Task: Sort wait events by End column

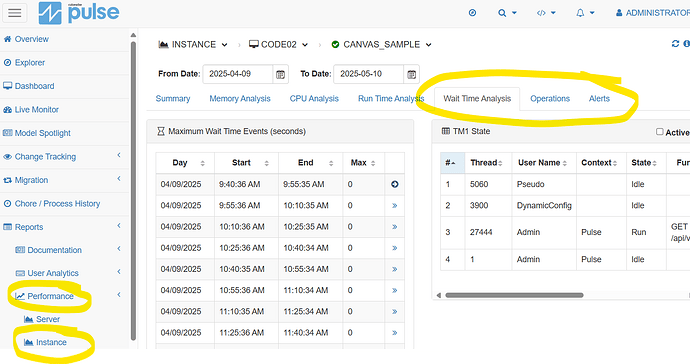Action: pyautogui.click(x=311, y=163)
